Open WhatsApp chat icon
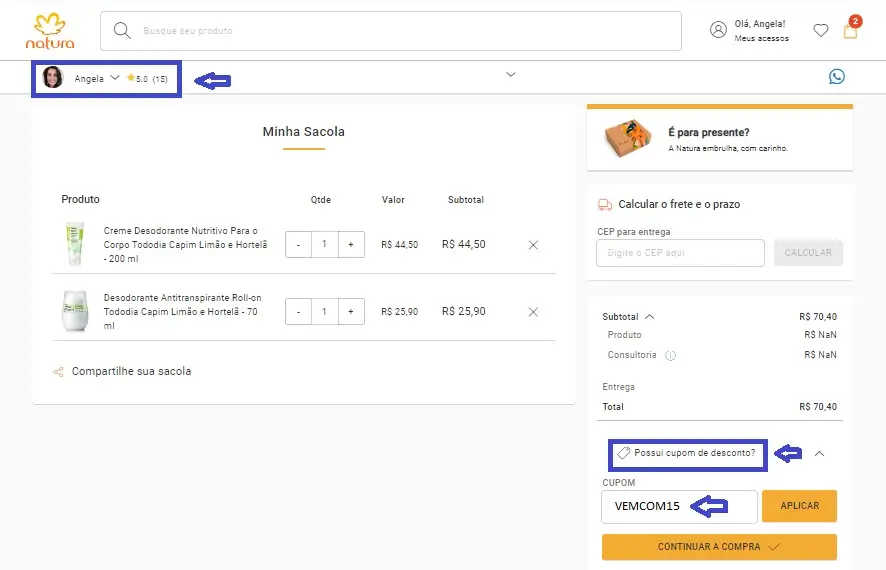This screenshot has width=886, height=570. coord(837,76)
